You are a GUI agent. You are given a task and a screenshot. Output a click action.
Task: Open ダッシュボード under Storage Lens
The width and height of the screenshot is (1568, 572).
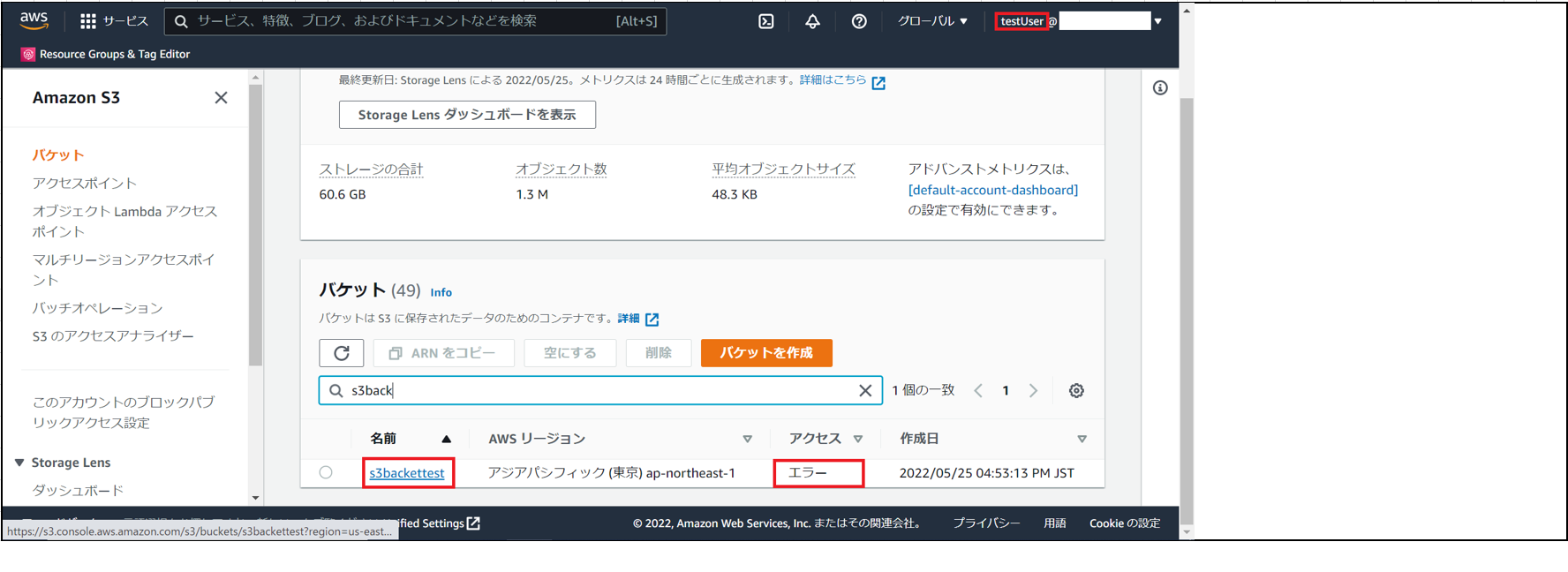(x=78, y=491)
